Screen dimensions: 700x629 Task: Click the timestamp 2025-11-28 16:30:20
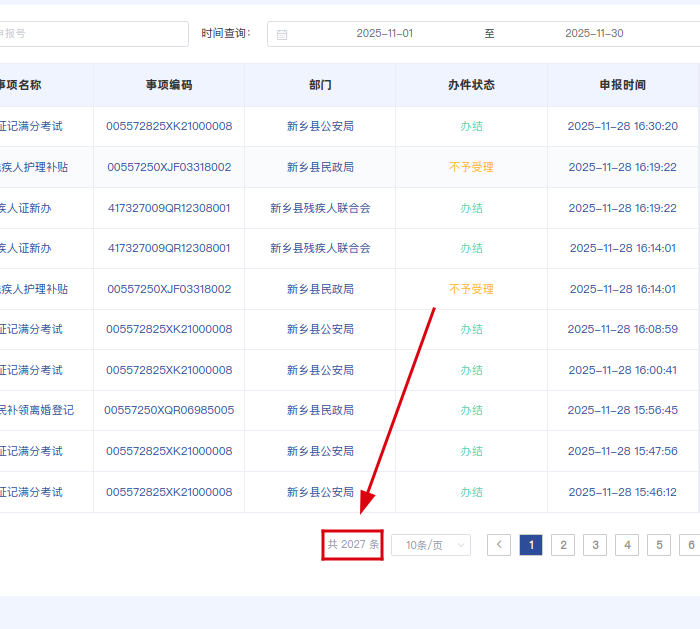[622, 127]
